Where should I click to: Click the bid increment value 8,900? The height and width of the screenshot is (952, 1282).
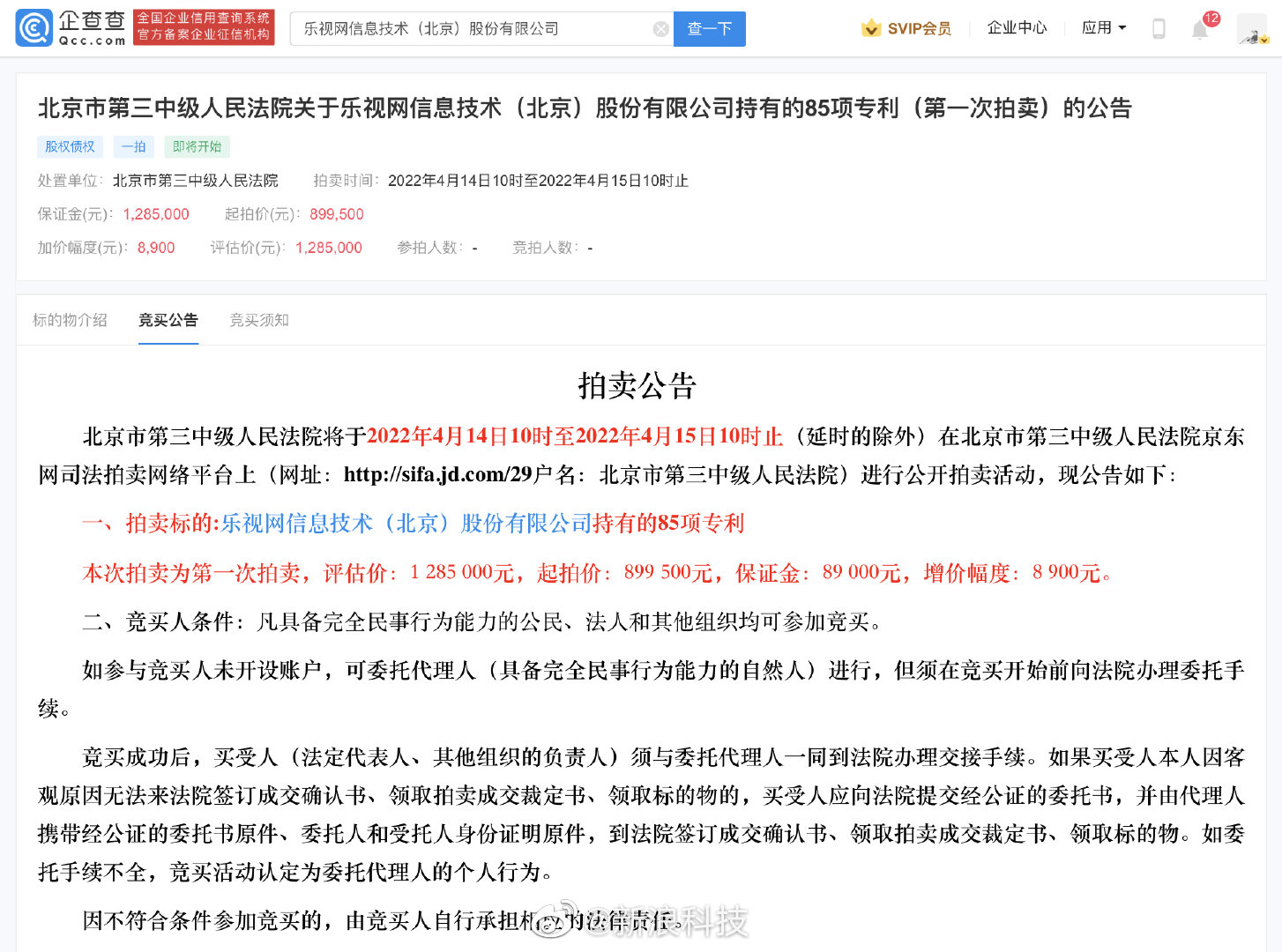(156, 248)
